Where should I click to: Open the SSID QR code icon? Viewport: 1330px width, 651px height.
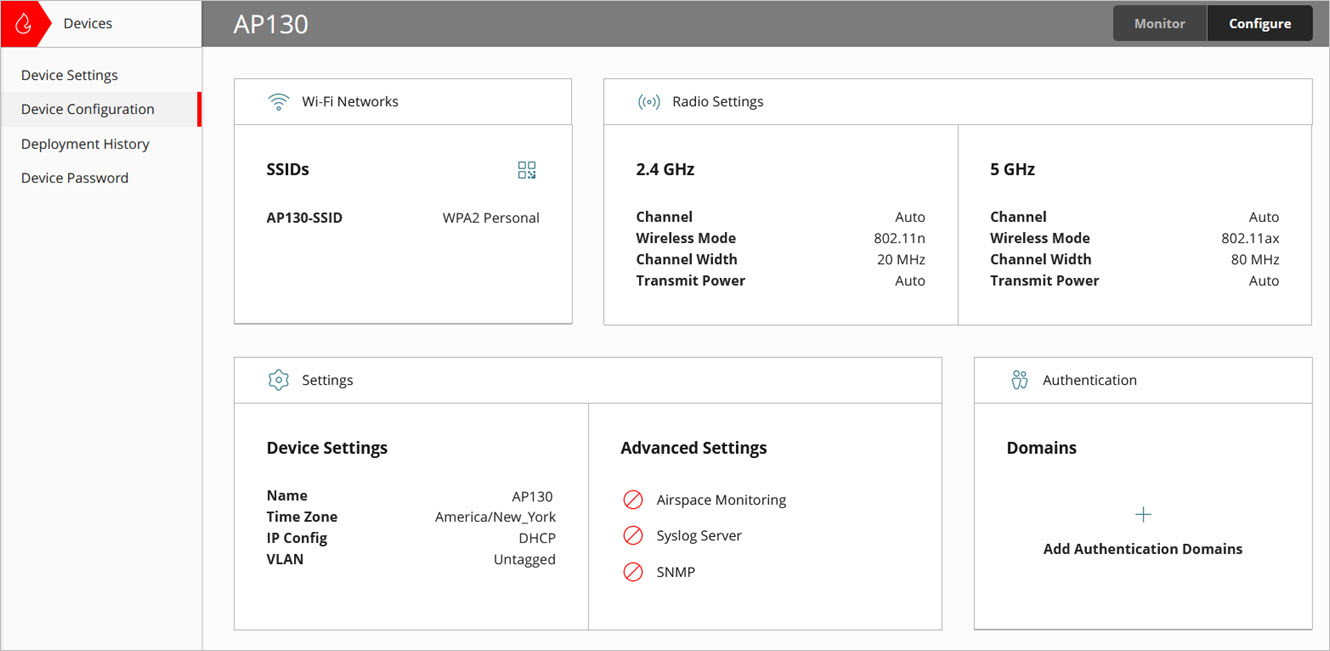(526, 169)
